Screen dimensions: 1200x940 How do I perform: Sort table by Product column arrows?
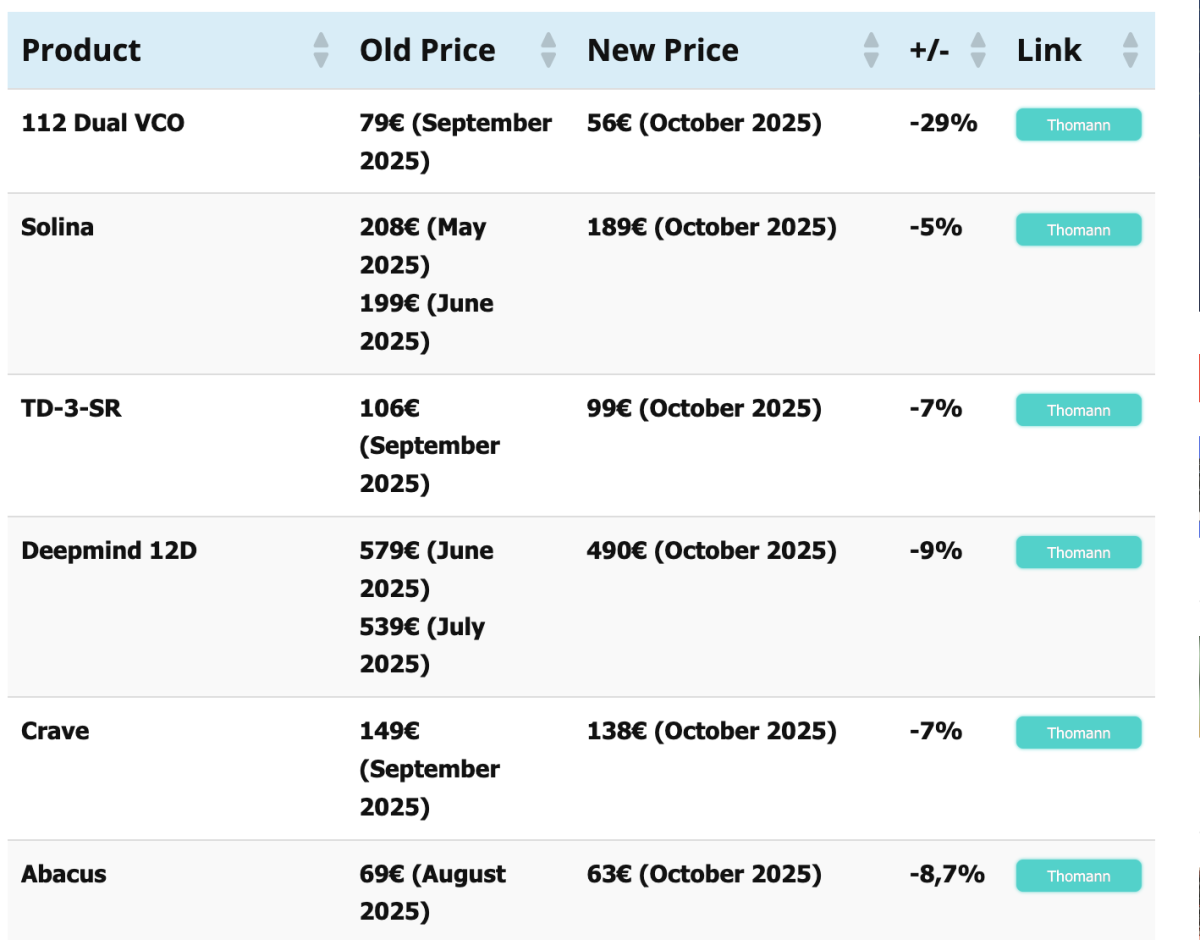pos(321,50)
